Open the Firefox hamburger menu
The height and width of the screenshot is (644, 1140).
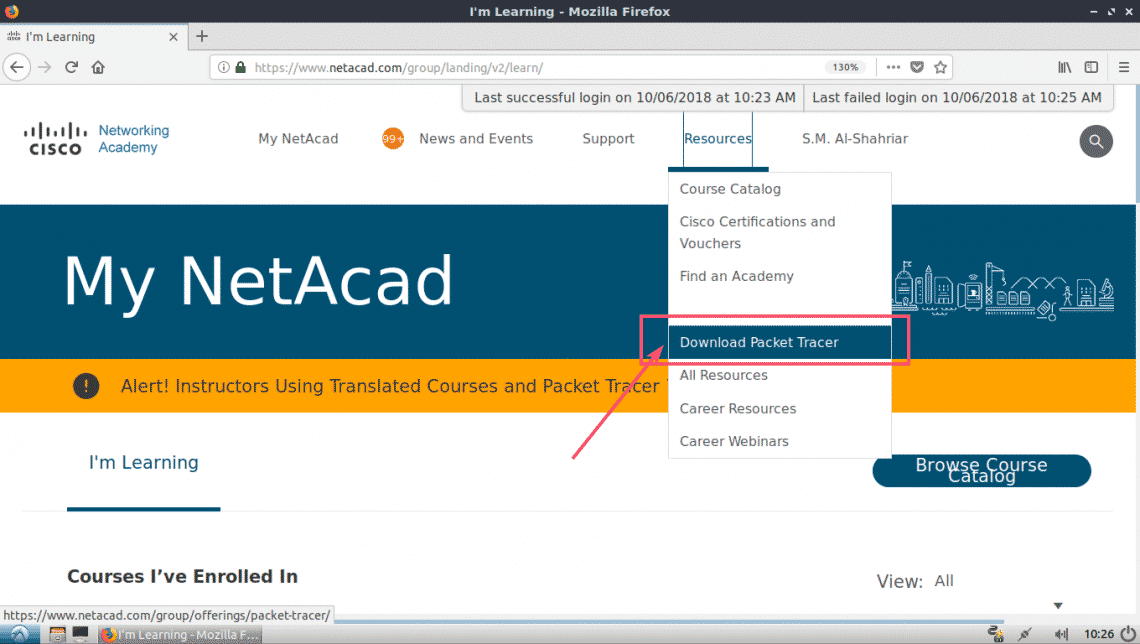coord(1124,68)
